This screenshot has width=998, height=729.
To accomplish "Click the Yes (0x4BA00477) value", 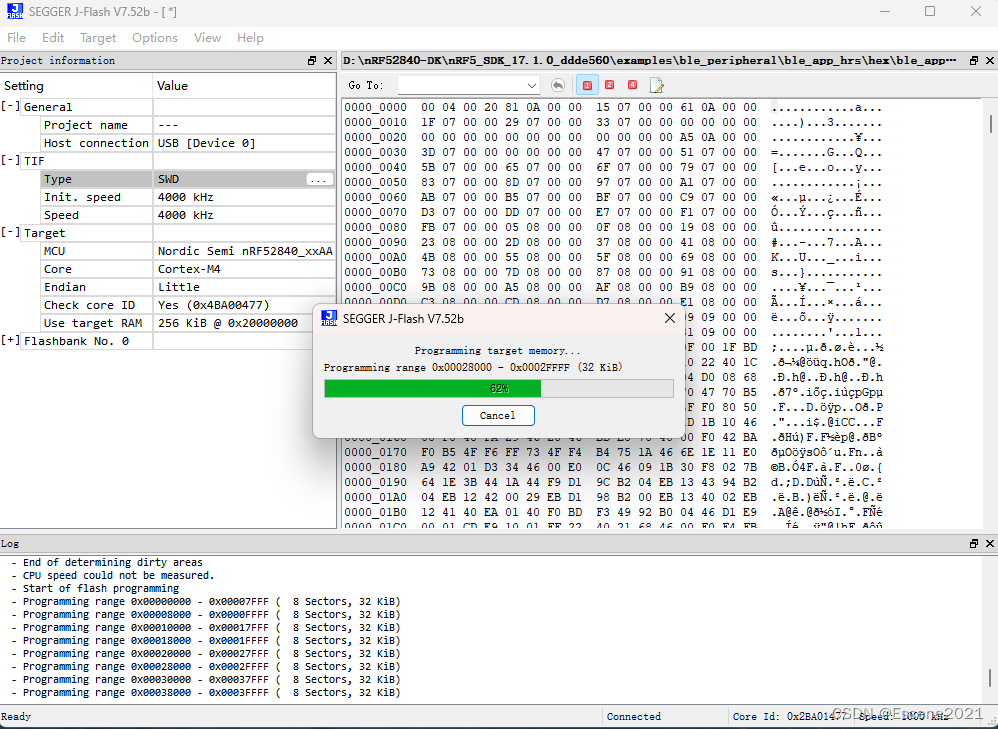I will pyautogui.click(x=214, y=305).
